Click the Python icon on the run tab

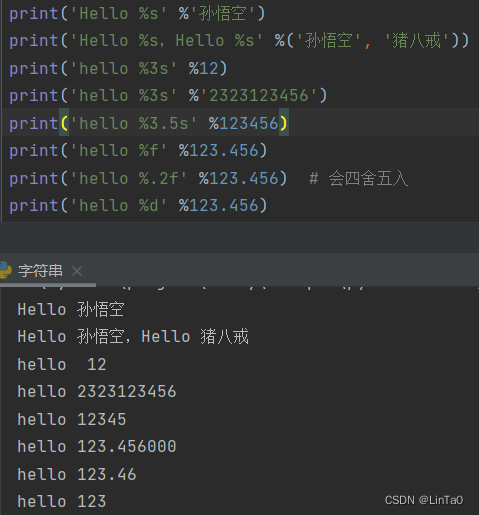[5, 270]
